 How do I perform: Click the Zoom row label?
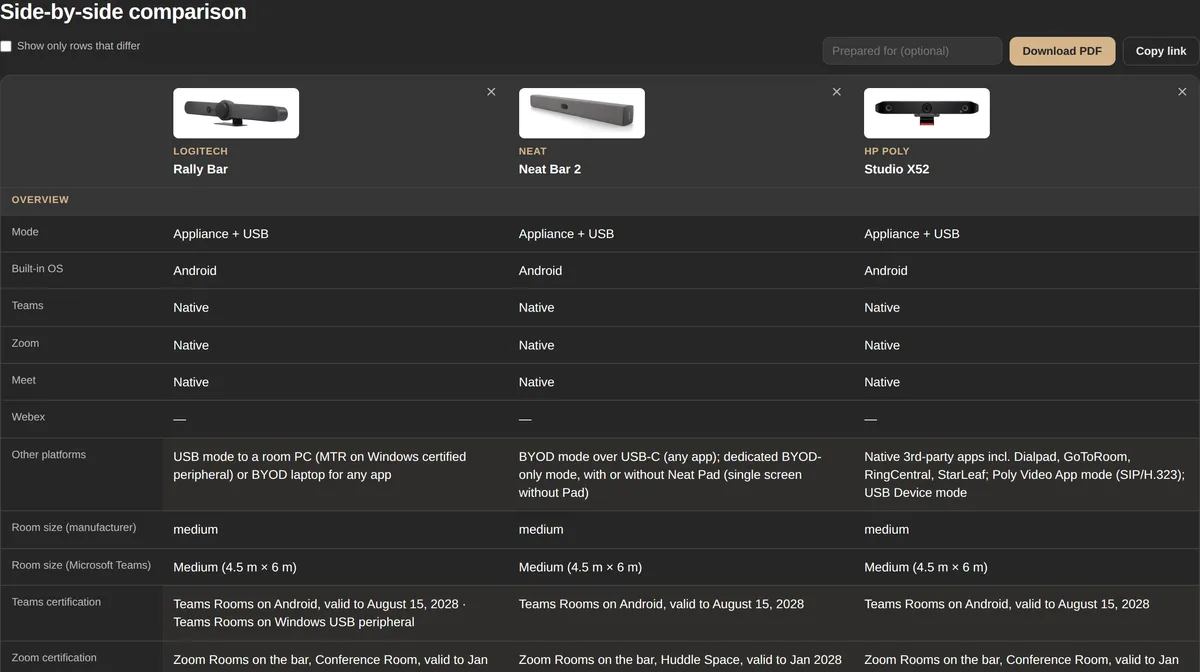click(25, 343)
